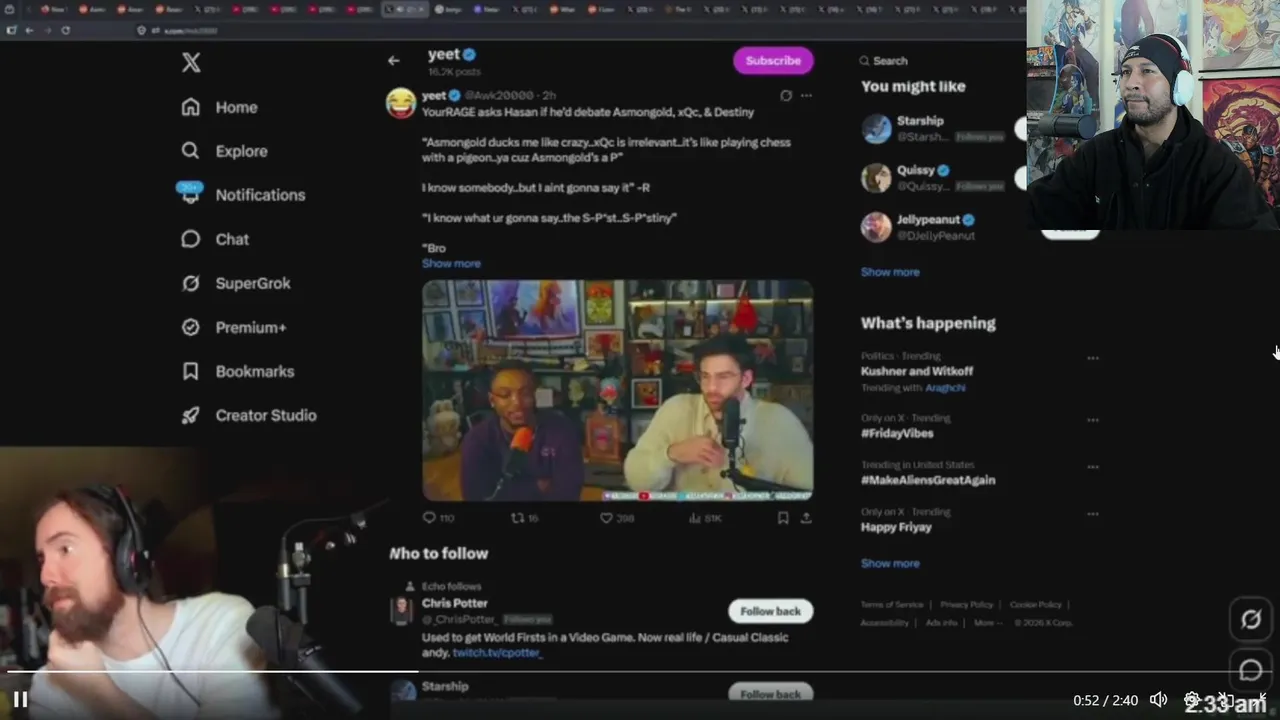This screenshot has width=1280, height=720.
Task: Open SuperGrok in the sidebar
Action: pos(236,283)
